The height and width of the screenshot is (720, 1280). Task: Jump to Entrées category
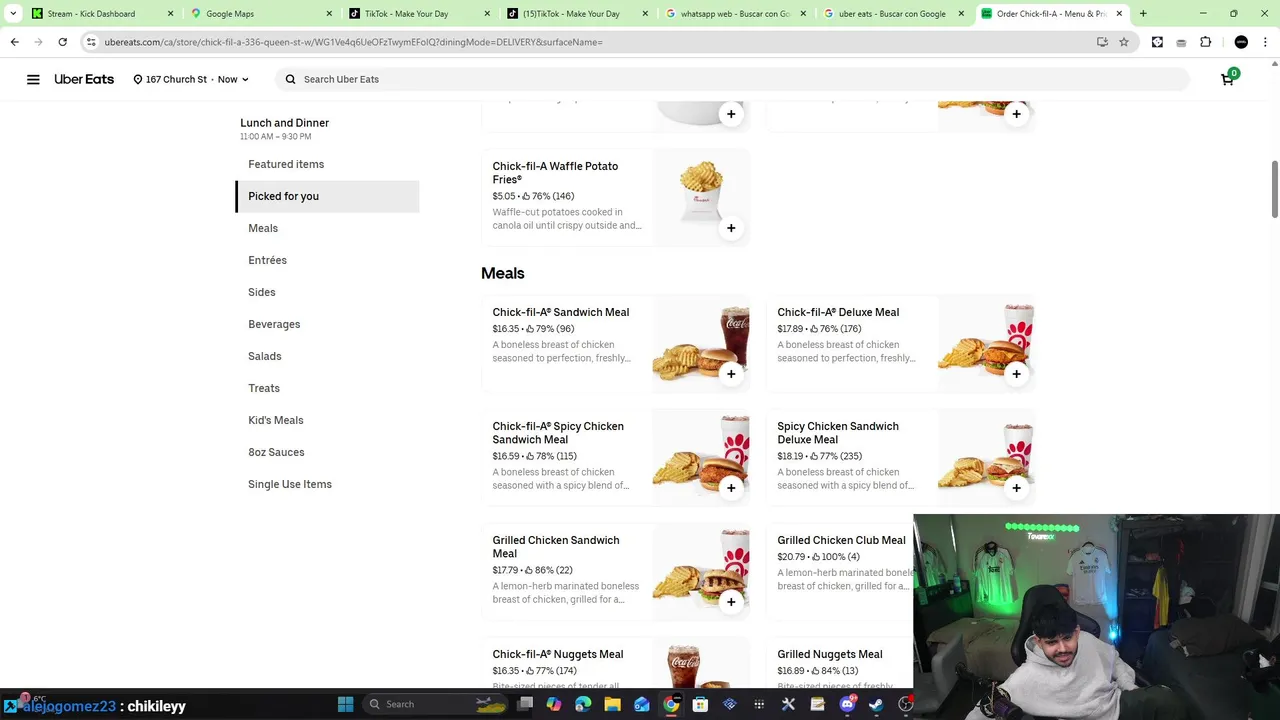pos(267,260)
